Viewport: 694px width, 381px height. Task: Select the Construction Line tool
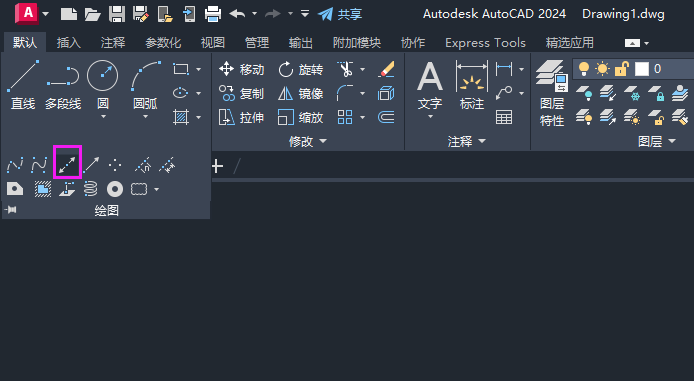tap(67, 165)
